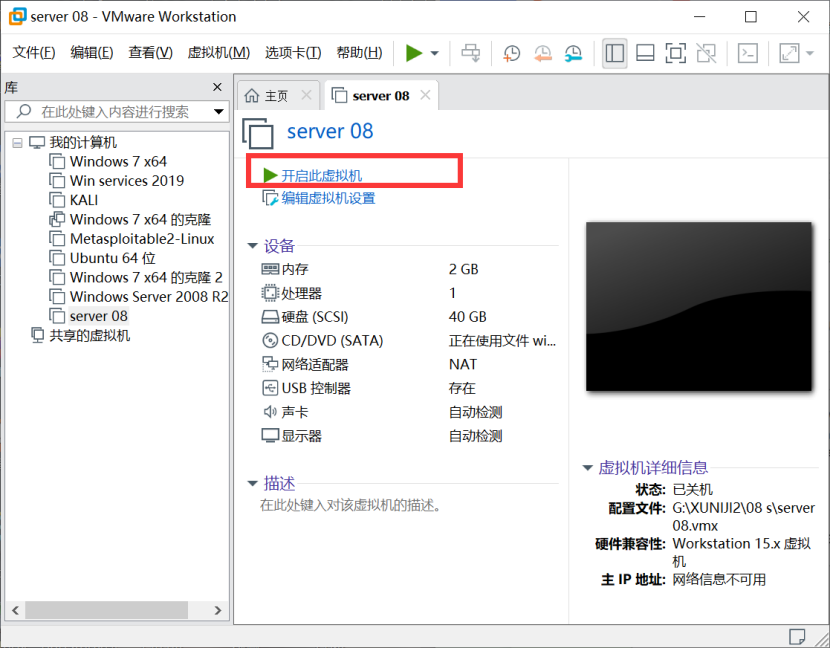This screenshot has width=830, height=648.
Task: Select Windows Server 2008 R2 VM
Action: 149,296
